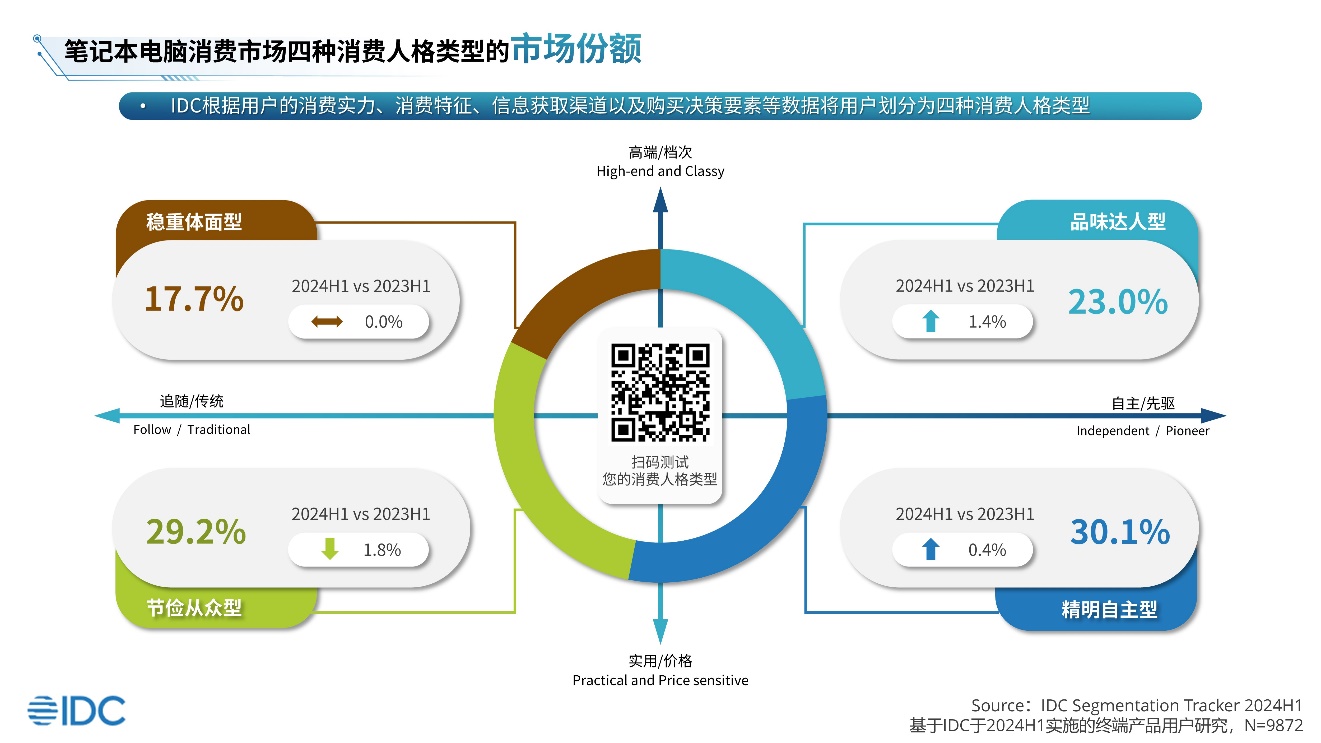Click the QR code in the donut center

[x=660, y=393]
